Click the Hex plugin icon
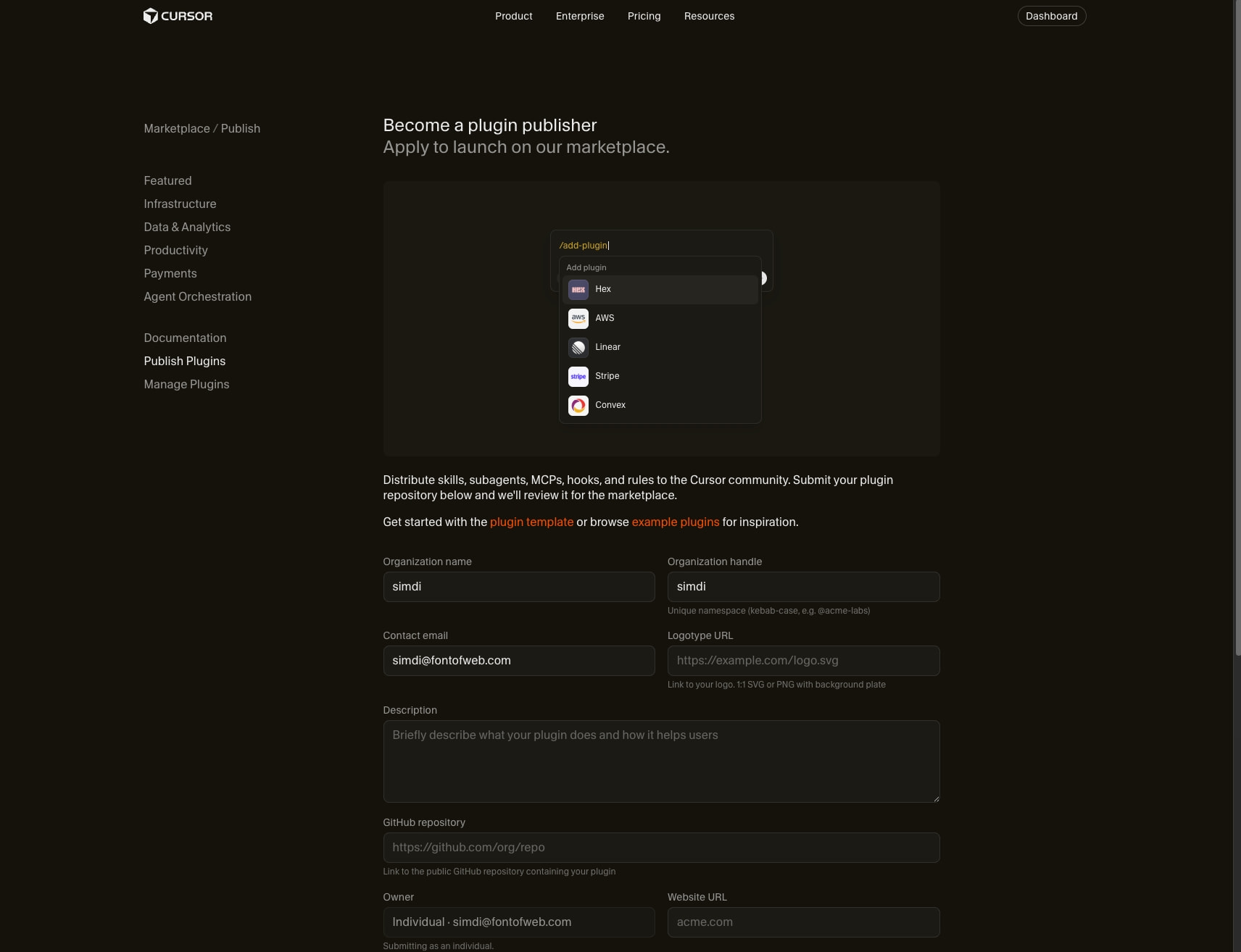Image resolution: width=1241 pixels, height=952 pixels. coord(578,290)
